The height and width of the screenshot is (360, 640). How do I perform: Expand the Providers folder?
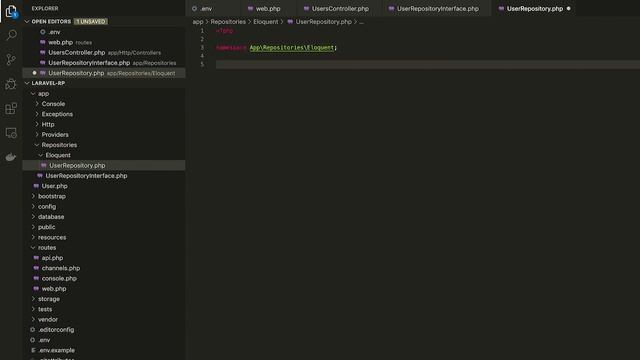click(37, 134)
